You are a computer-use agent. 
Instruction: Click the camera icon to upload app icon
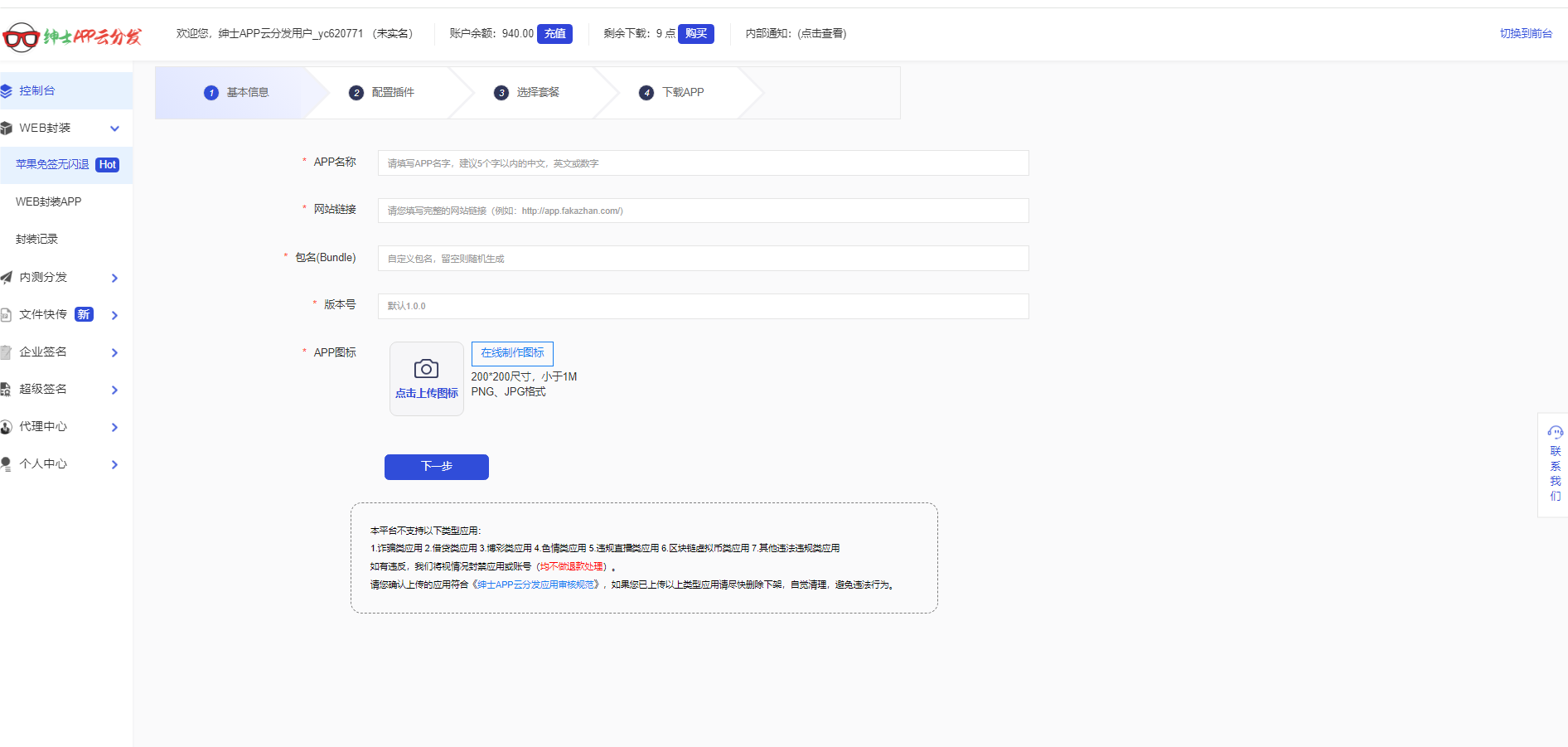coord(426,369)
